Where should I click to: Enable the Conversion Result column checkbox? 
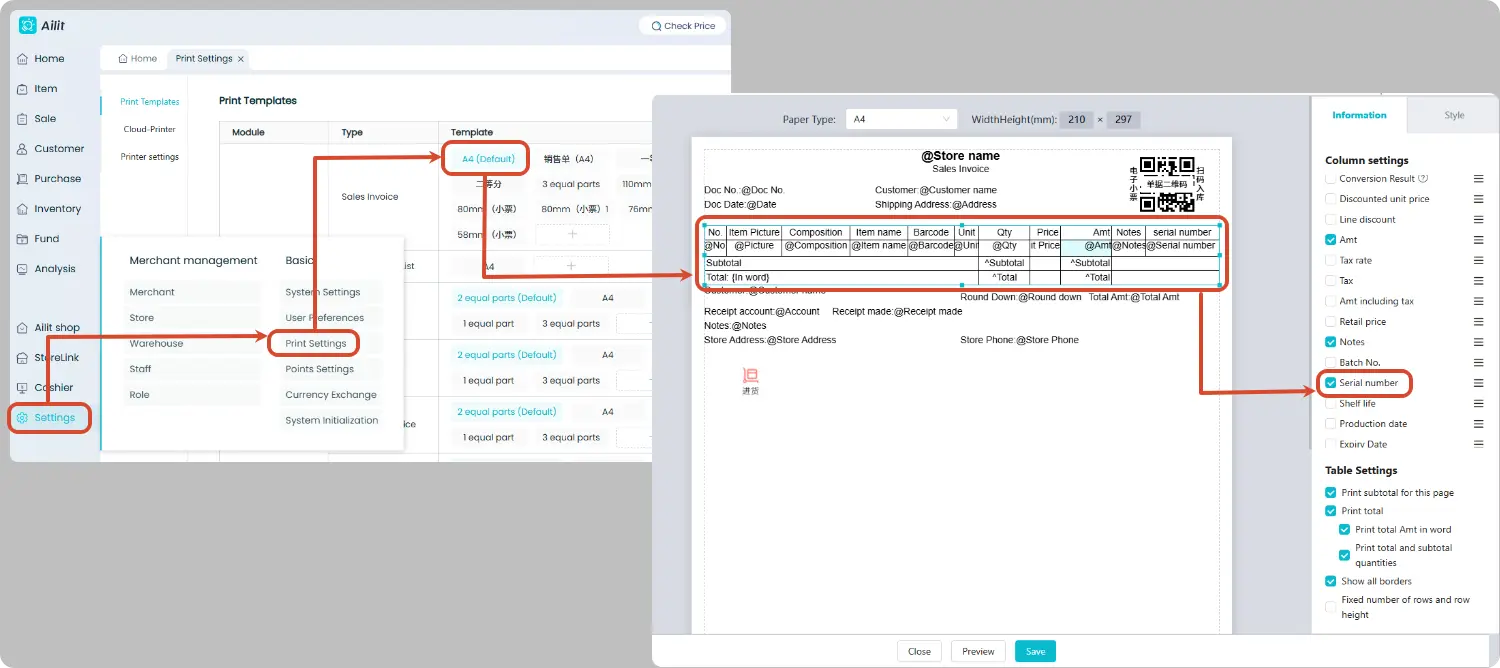tap(1330, 179)
